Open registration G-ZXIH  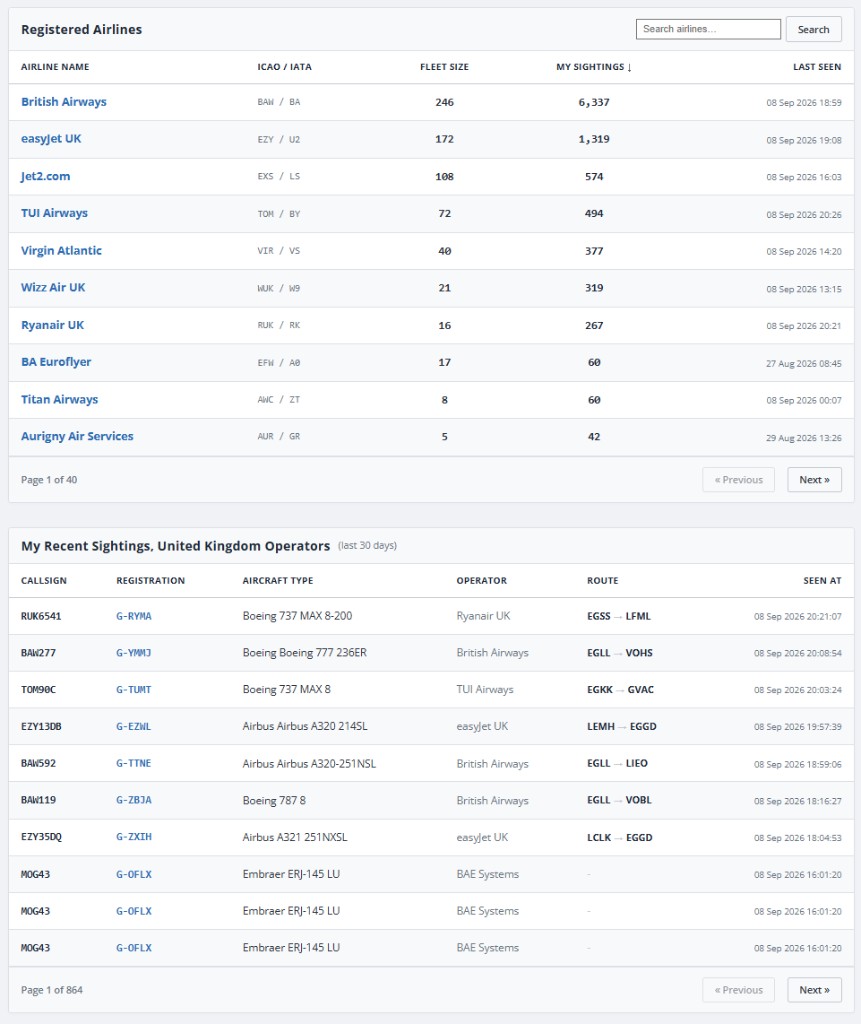click(134, 837)
